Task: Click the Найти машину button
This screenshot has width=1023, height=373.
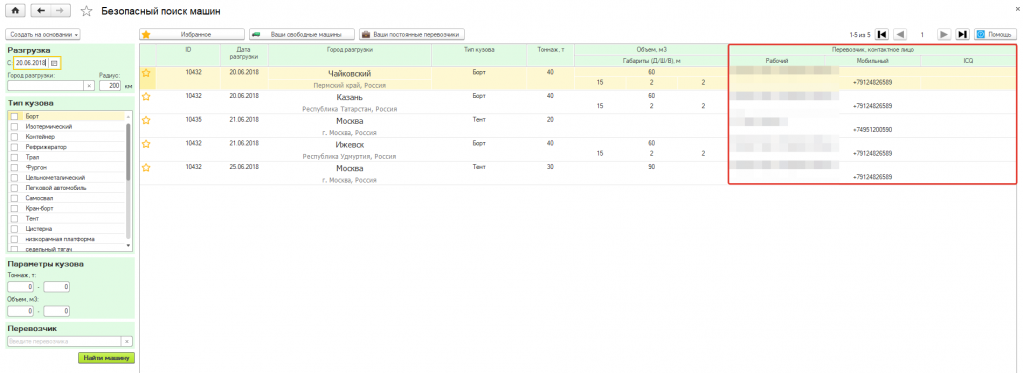Action: (x=106, y=358)
